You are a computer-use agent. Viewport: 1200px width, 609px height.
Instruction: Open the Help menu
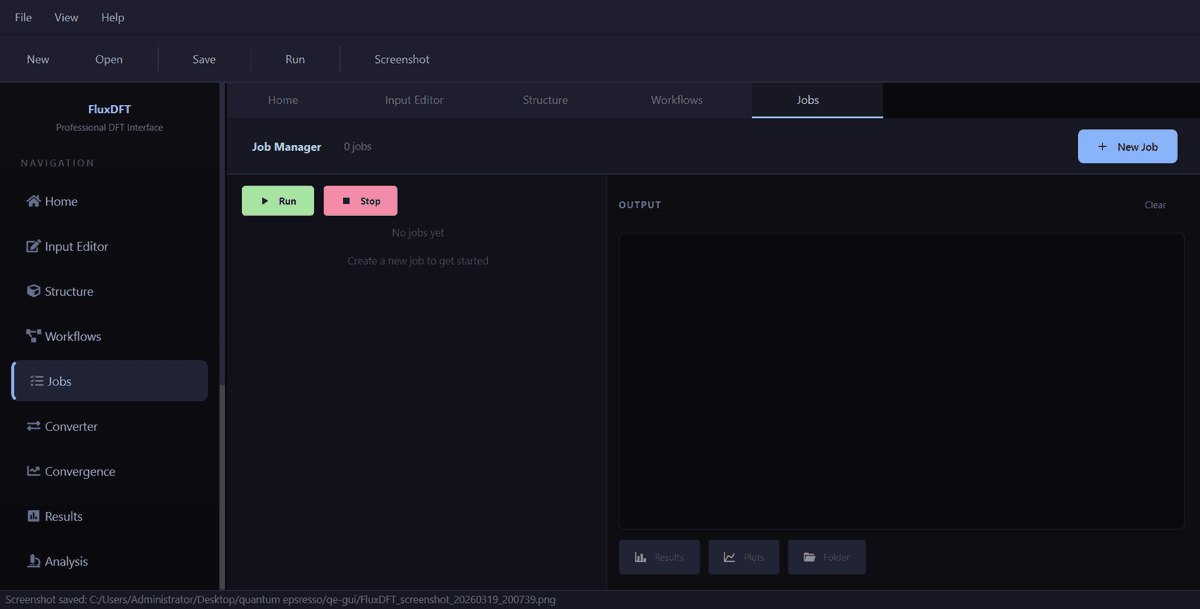(113, 17)
